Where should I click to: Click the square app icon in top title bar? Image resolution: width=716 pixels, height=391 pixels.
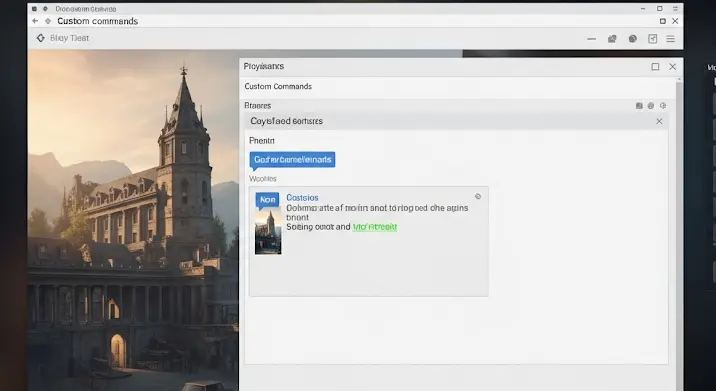click(x=34, y=9)
